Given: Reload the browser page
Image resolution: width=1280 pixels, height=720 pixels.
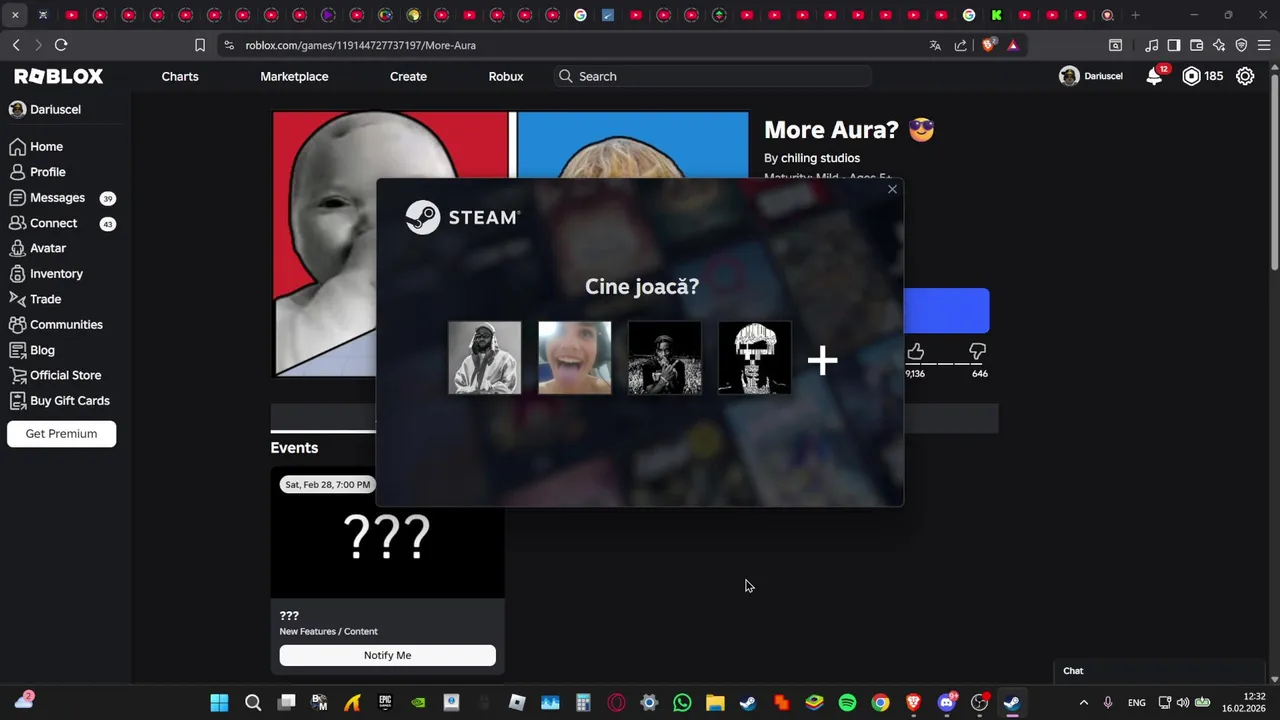Looking at the screenshot, I should [61, 45].
